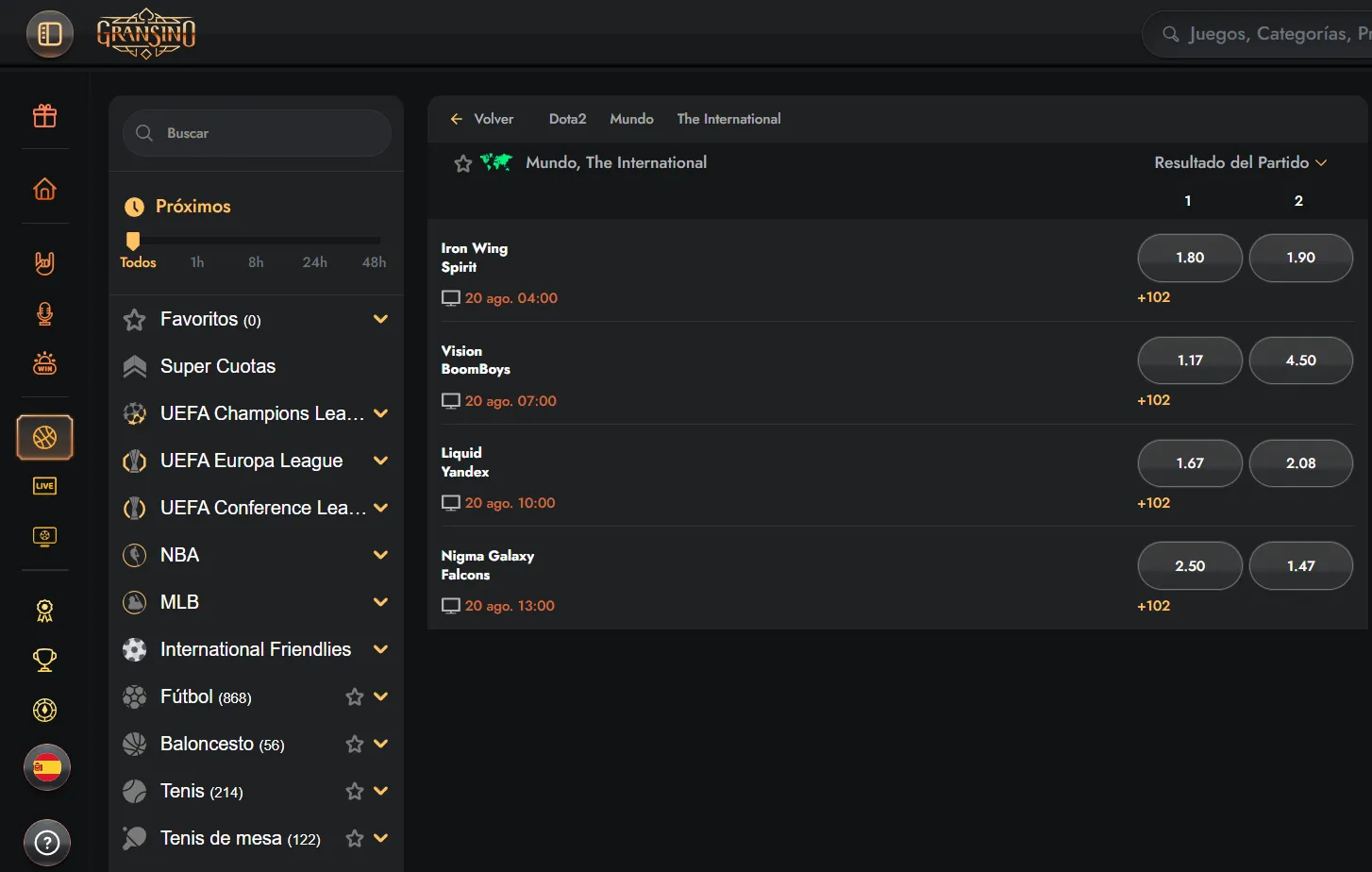
Task: Expand UEFA Europa League list
Action: pyautogui.click(x=381, y=461)
